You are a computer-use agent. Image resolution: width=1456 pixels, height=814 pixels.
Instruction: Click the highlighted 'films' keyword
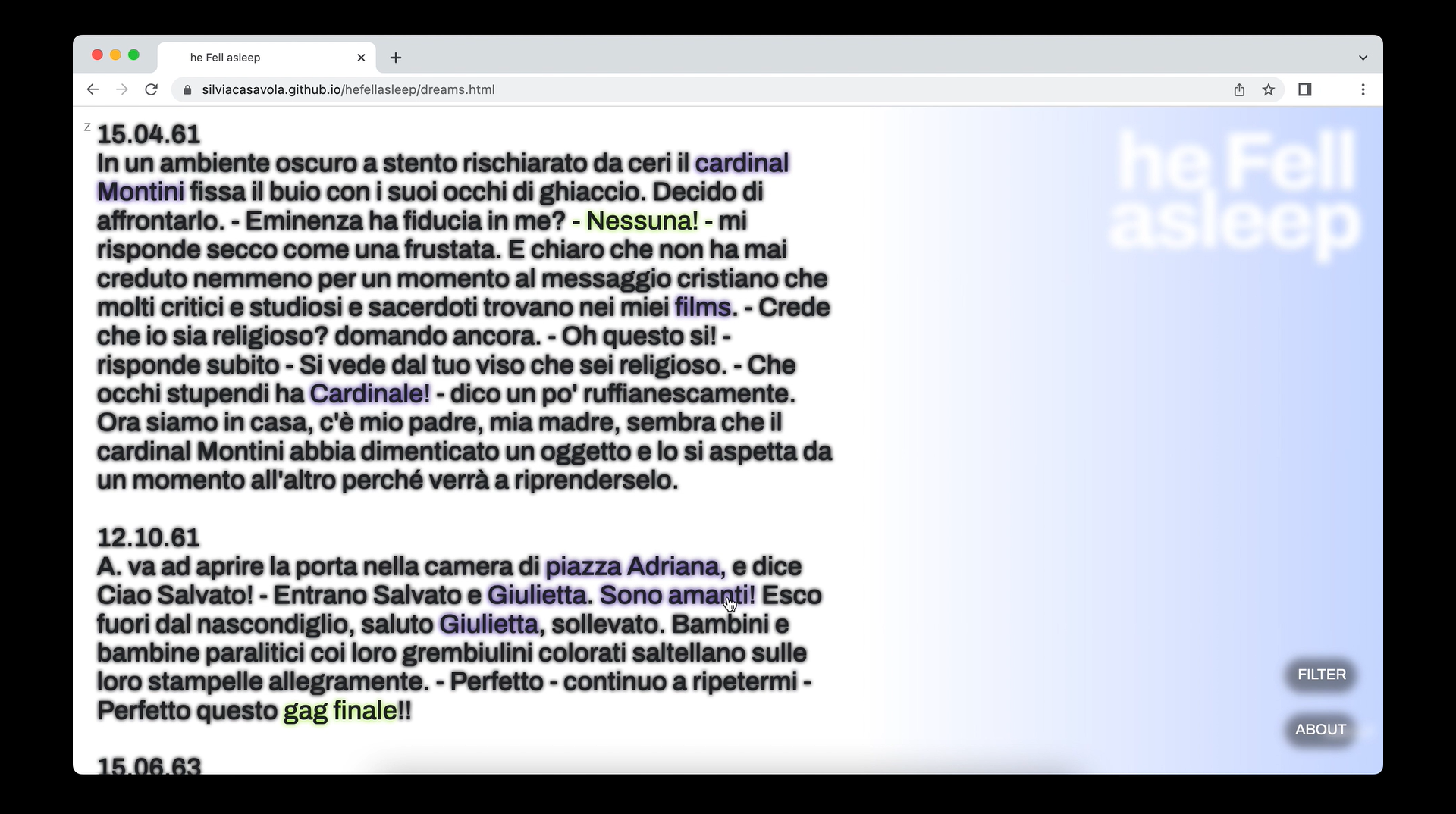coord(702,307)
